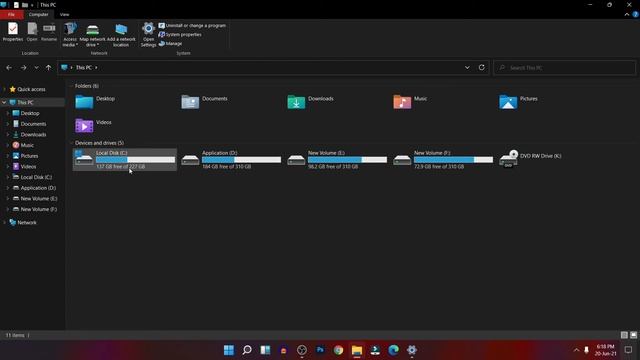Select Documents in navigation pane

(33, 124)
